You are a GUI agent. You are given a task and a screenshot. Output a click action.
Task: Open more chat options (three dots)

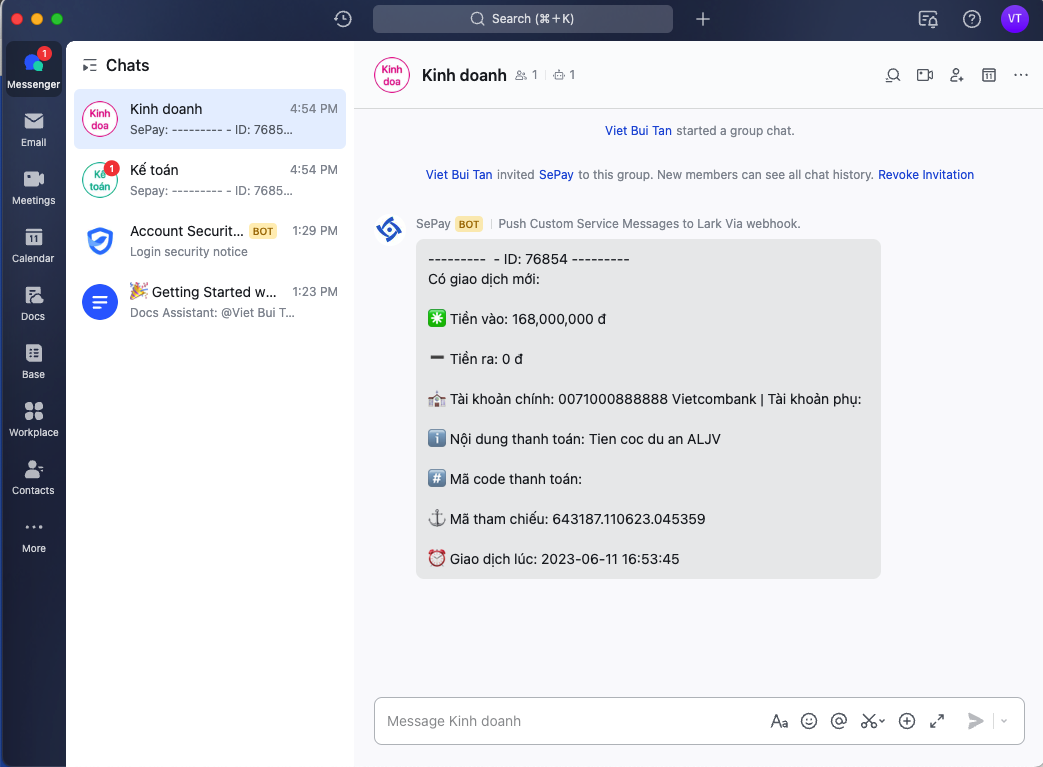pos(1021,75)
